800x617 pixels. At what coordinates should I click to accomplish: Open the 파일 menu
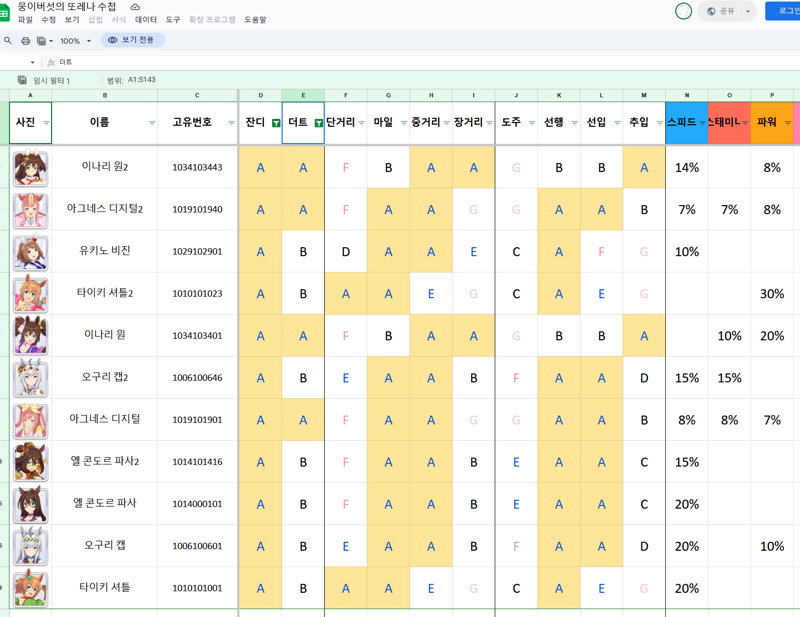pyautogui.click(x=25, y=20)
